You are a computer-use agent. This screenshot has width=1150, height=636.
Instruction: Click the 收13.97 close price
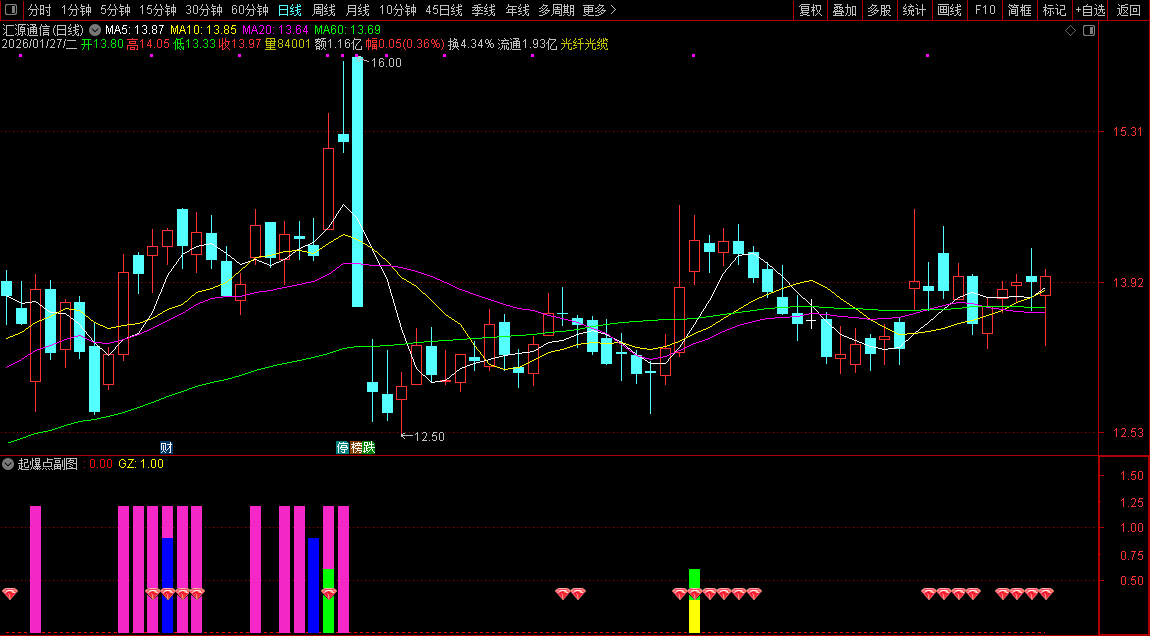(x=240, y=44)
